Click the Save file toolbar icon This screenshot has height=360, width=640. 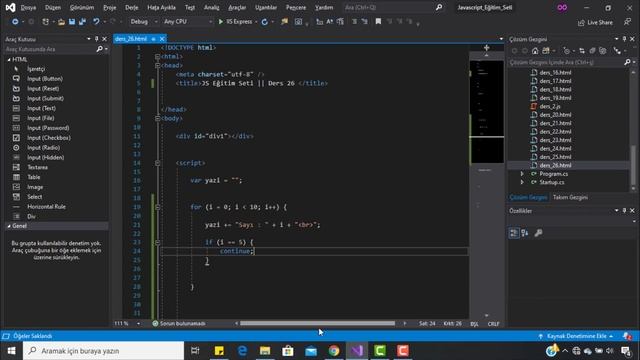(x=72, y=22)
